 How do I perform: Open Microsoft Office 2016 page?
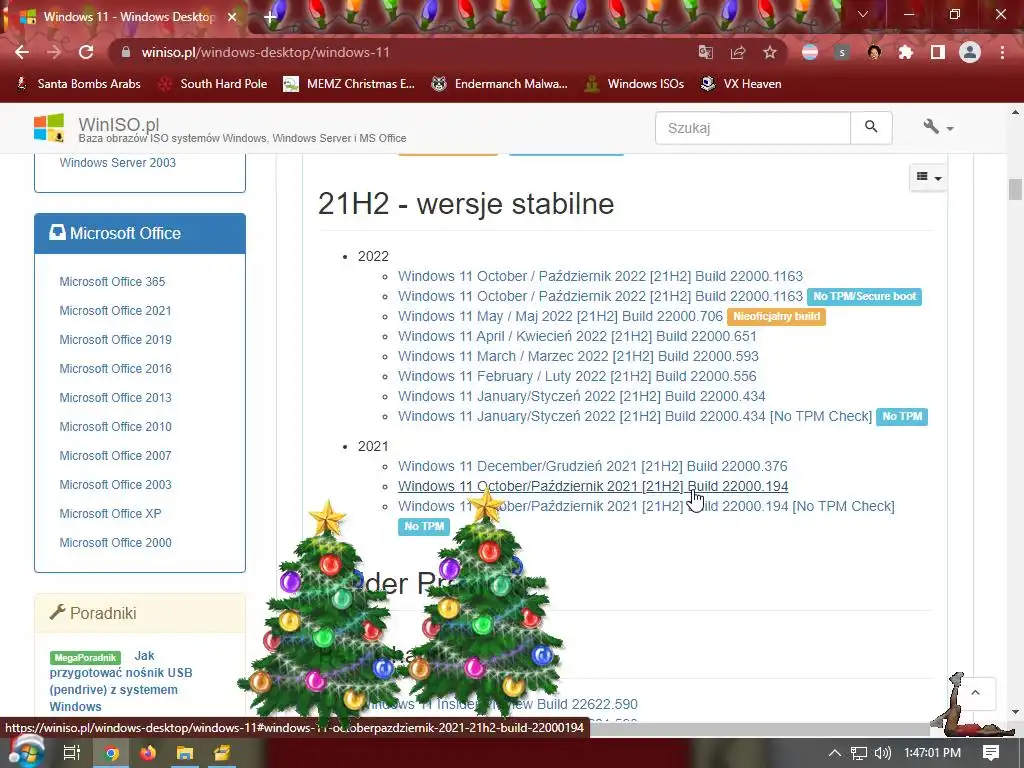tap(116, 368)
